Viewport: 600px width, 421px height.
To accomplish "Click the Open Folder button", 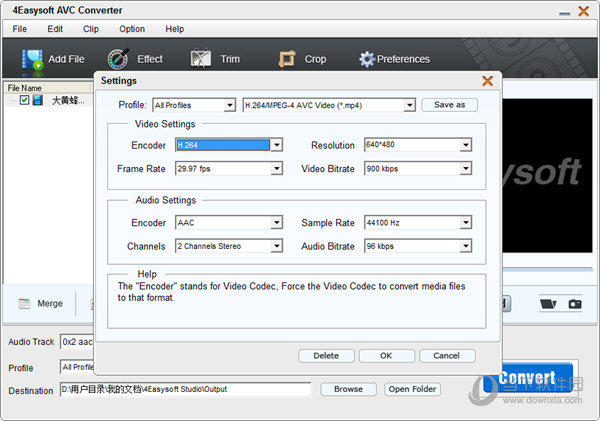I will [x=412, y=389].
